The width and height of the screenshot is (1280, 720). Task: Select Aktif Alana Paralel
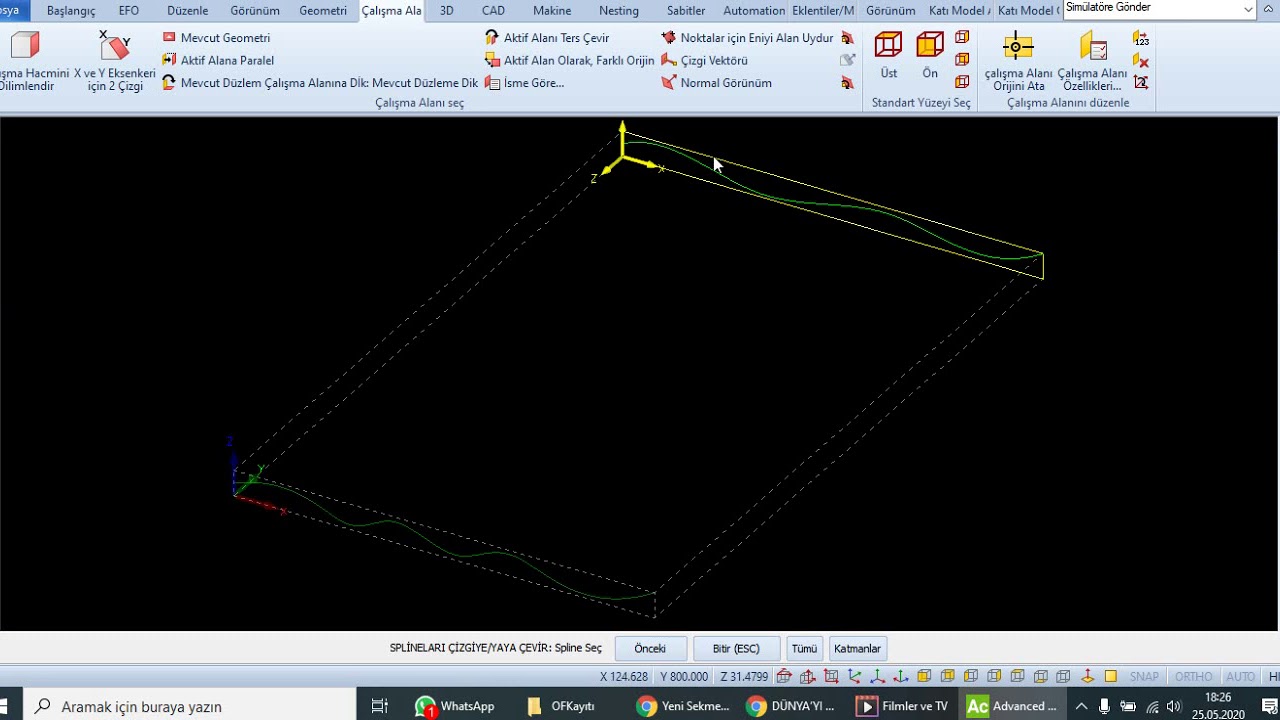coord(218,60)
